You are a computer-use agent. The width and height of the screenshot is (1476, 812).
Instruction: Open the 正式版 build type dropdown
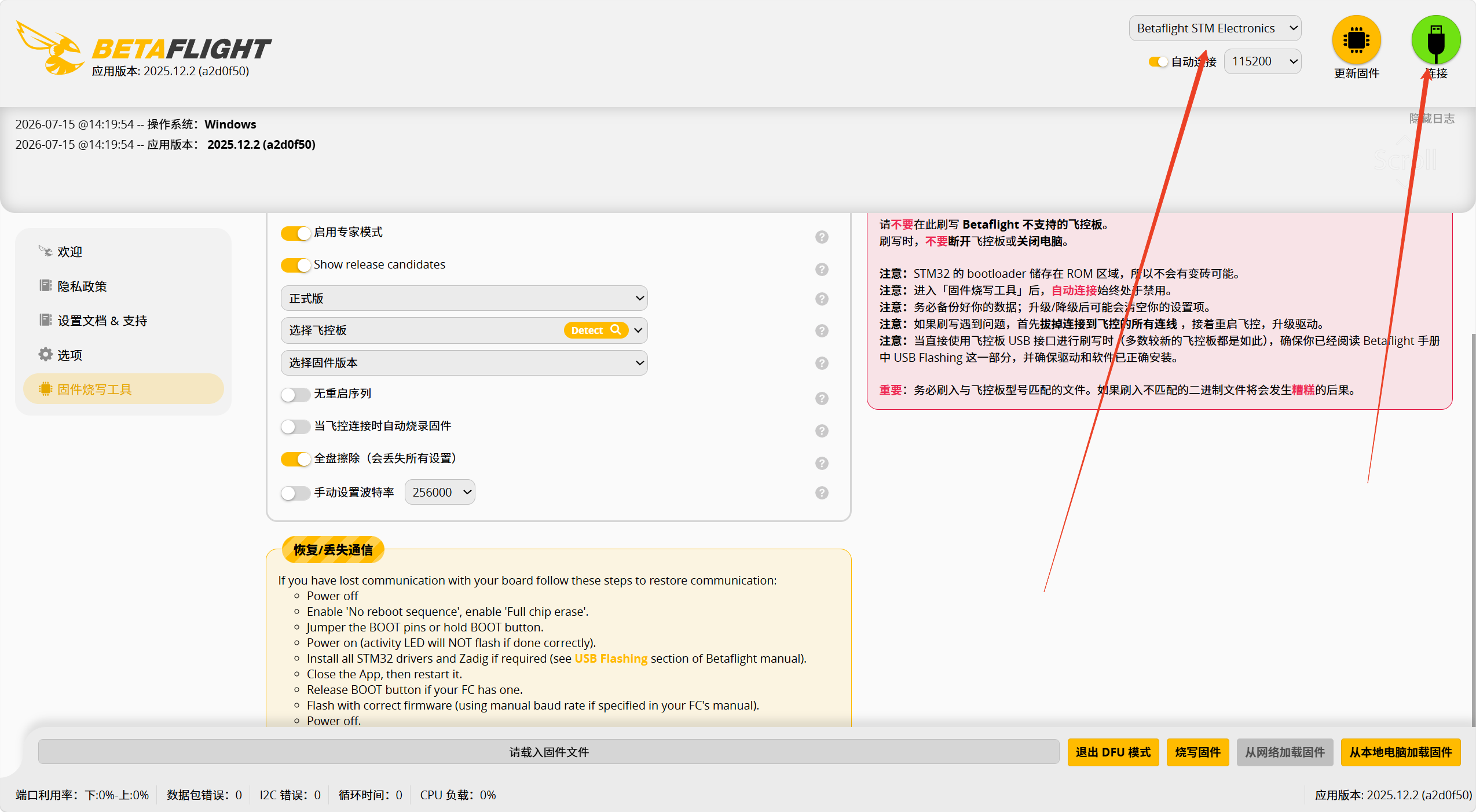[x=464, y=298]
